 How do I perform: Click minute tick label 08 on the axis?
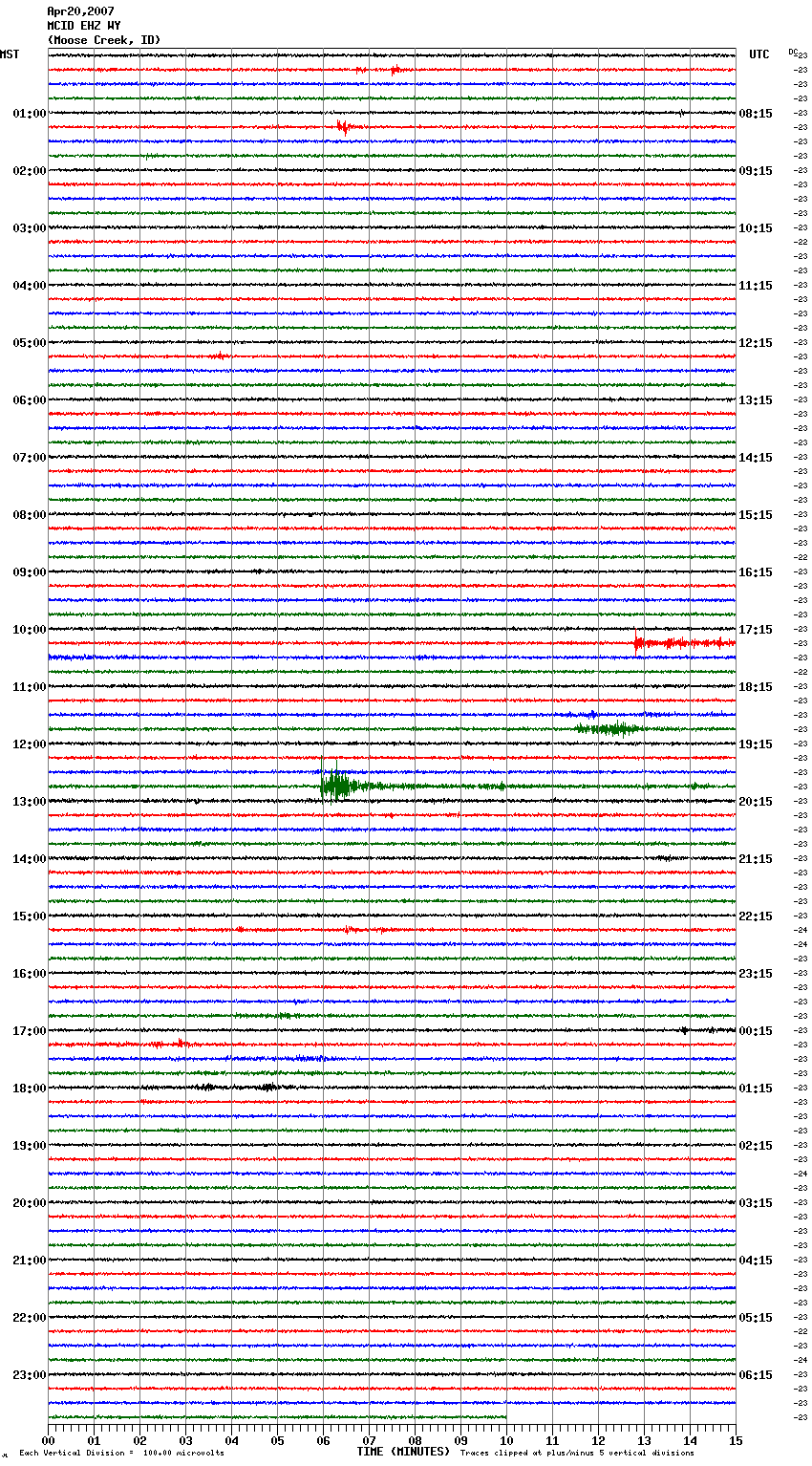[415, 1439]
